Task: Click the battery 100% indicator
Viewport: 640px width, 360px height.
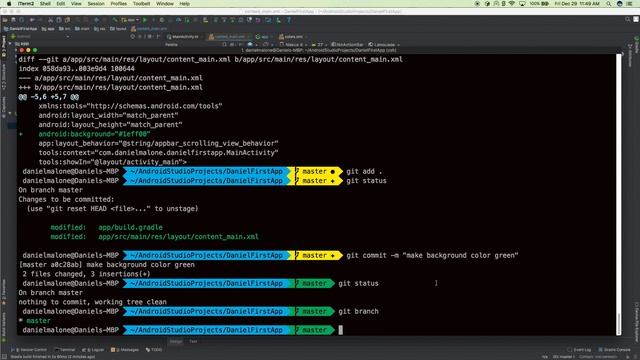Action: pos(539,4)
